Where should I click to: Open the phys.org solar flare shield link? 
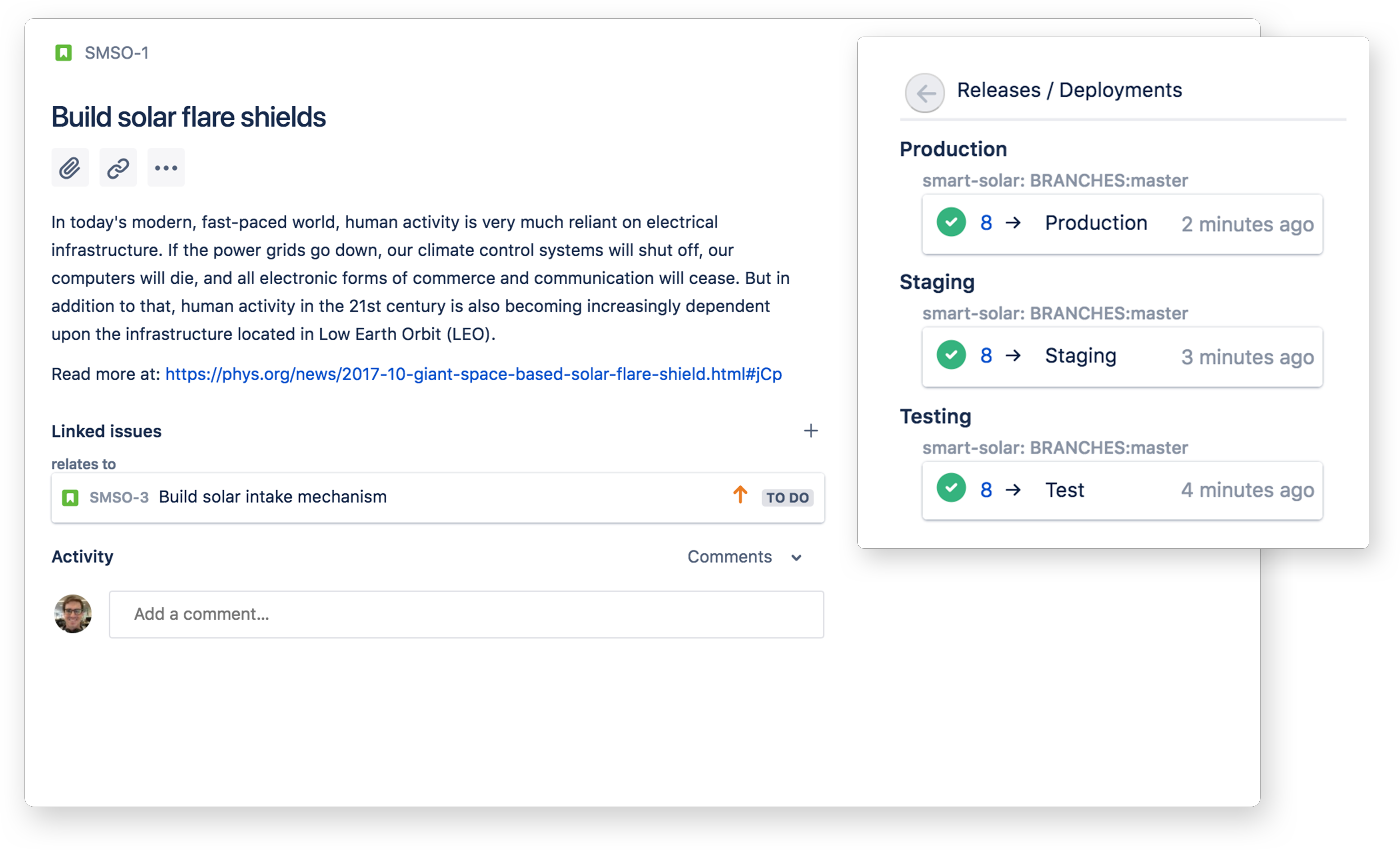tap(473, 374)
